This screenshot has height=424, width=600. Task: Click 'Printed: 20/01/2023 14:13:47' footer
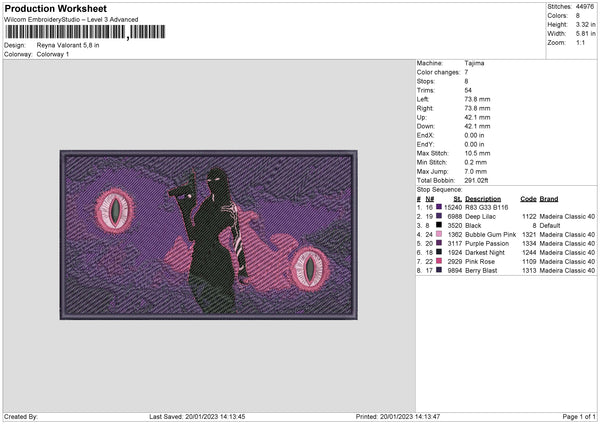click(x=398, y=416)
